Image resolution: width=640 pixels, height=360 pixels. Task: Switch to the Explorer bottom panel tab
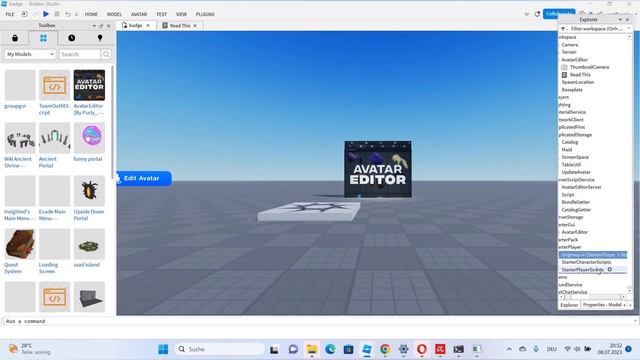[569, 305]
